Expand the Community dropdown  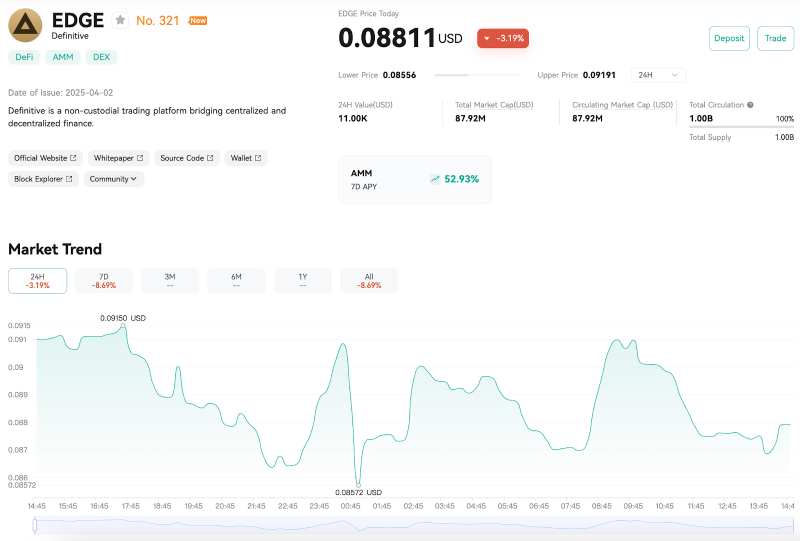point(113,179)
